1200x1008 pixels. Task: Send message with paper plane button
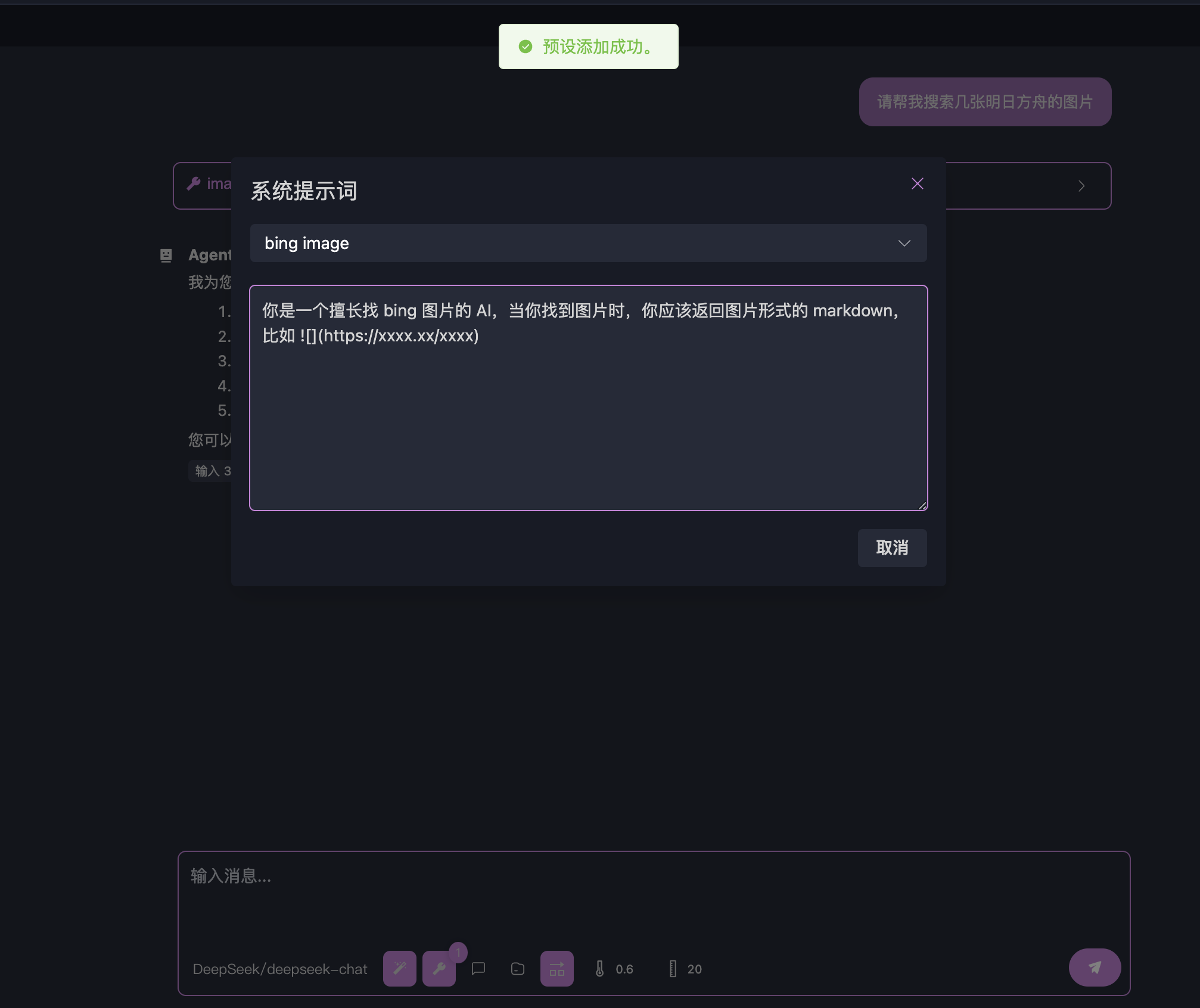(x=1094, y=967)
